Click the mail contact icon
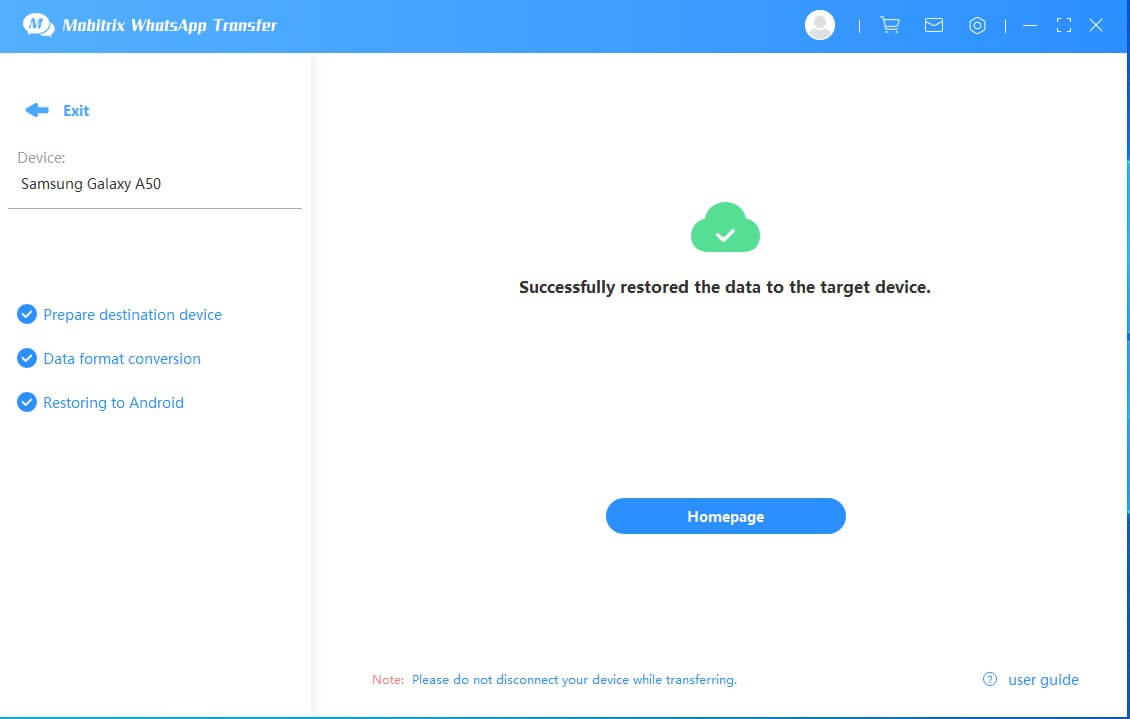1130x719 pixels. tap(933, 25)
